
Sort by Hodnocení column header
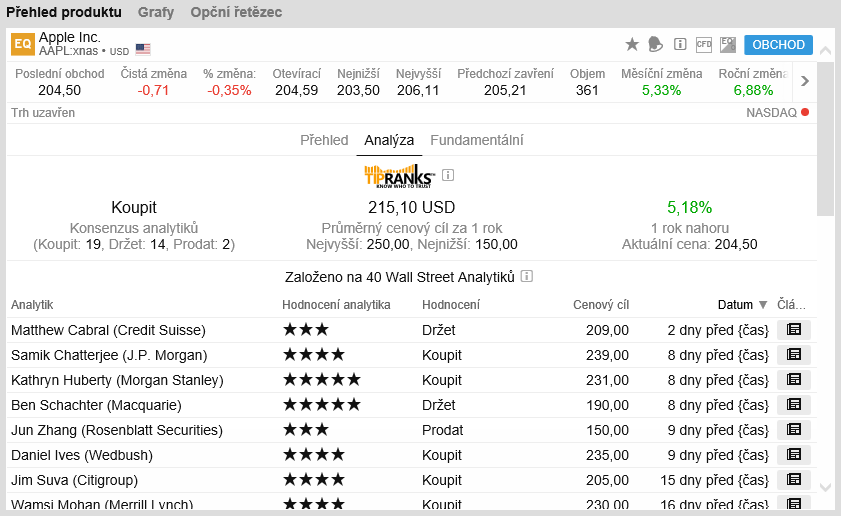point(451,305)
